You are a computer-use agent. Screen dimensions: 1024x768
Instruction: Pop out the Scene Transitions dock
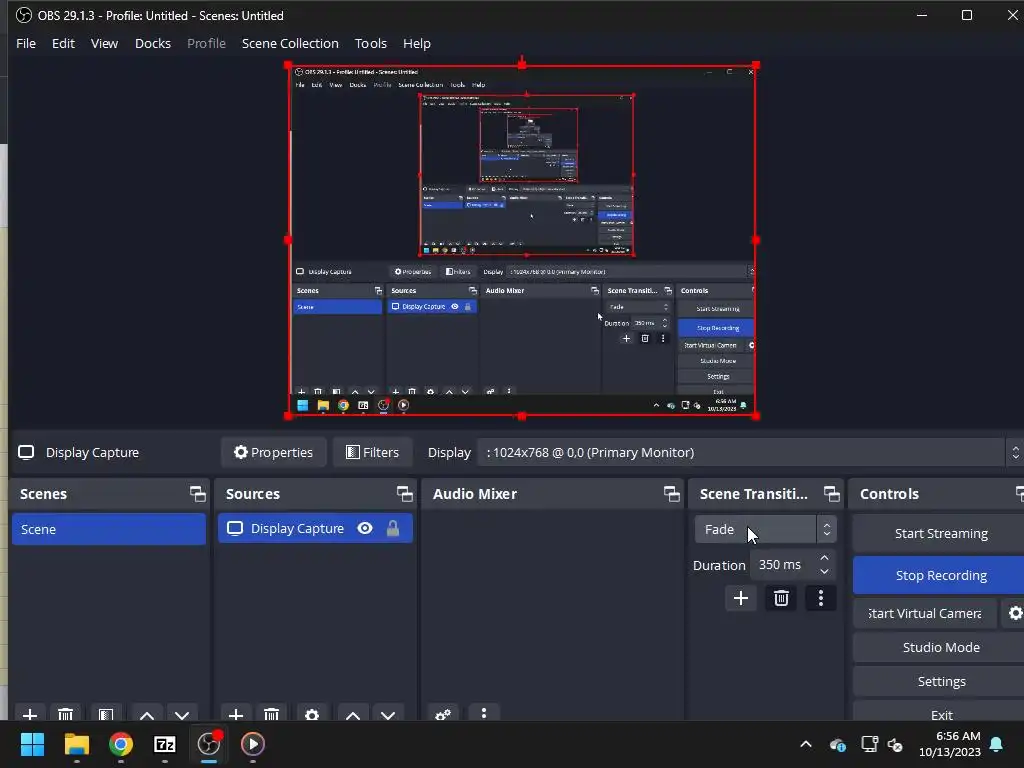831,494
